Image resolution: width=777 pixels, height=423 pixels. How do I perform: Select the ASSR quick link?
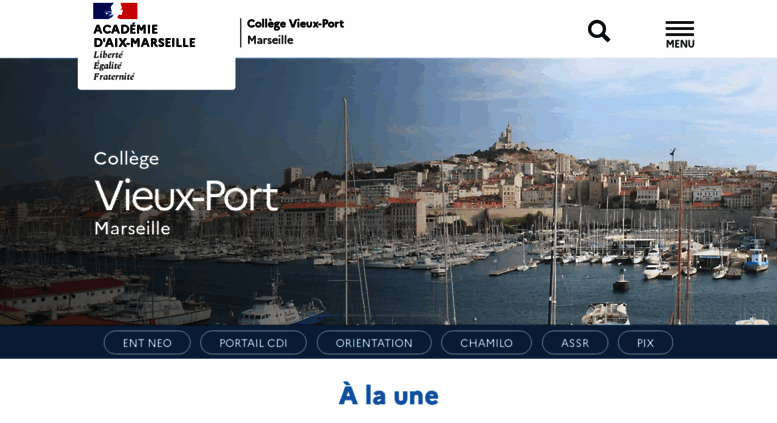coord(575,343)
